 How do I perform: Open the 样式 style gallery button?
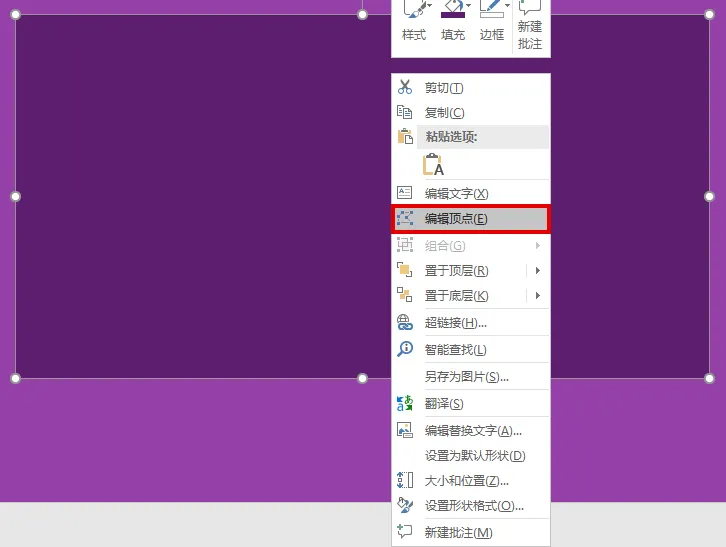pyautogui.click(x=413, y=22)
